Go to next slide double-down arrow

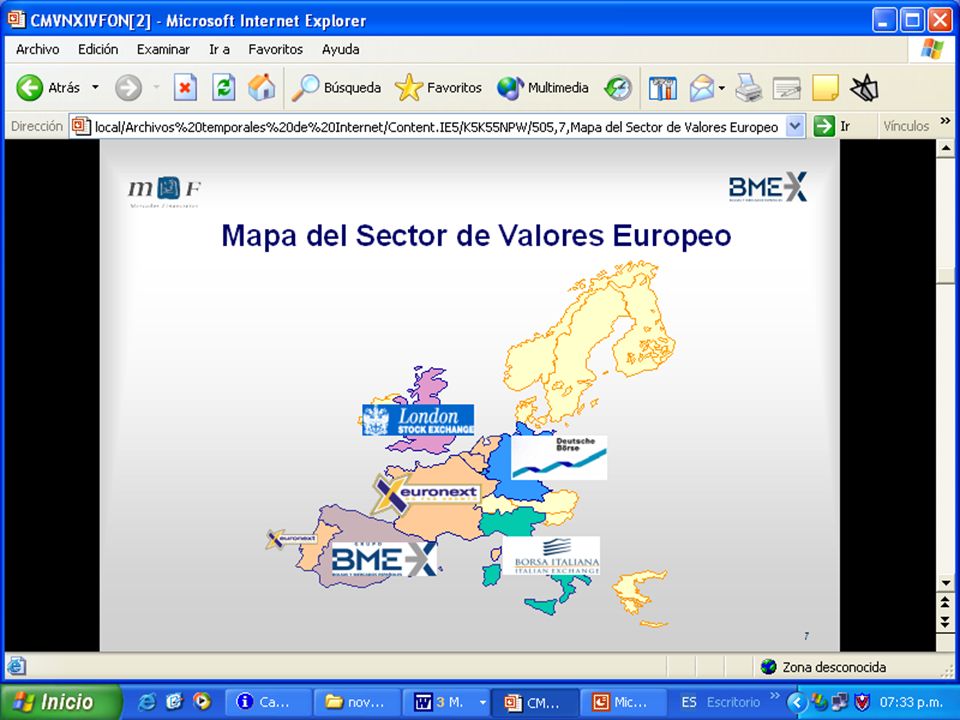coord(945,622)
